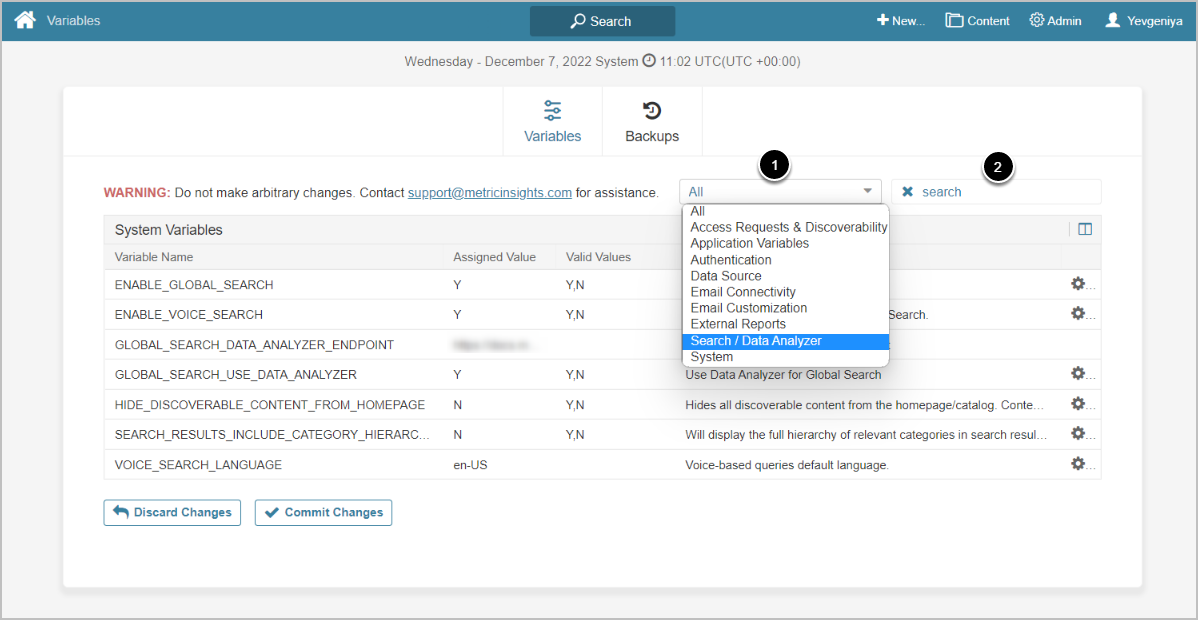Open the Variables tab
Viewport: 1198px width, 620px height.
click(x=552, y=122)
